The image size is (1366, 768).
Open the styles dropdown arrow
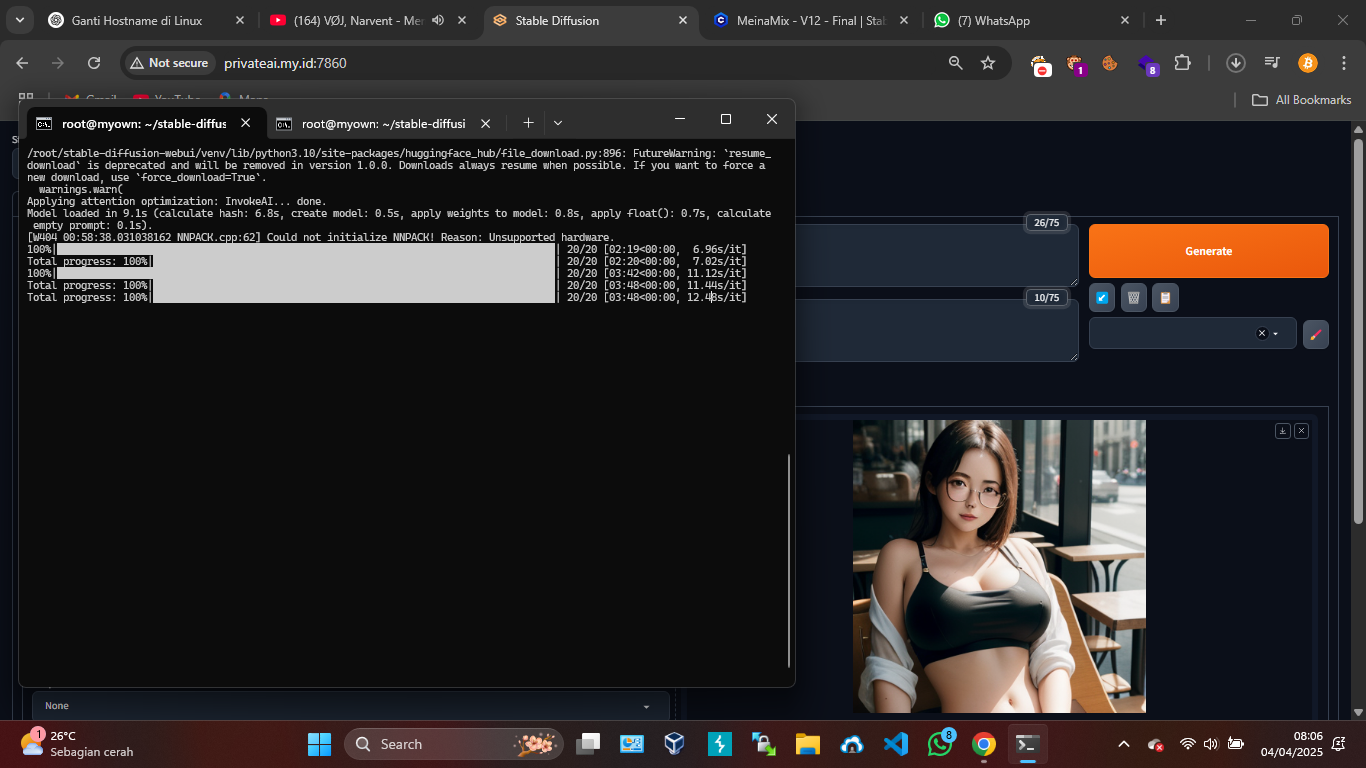tap(1276, 334)
